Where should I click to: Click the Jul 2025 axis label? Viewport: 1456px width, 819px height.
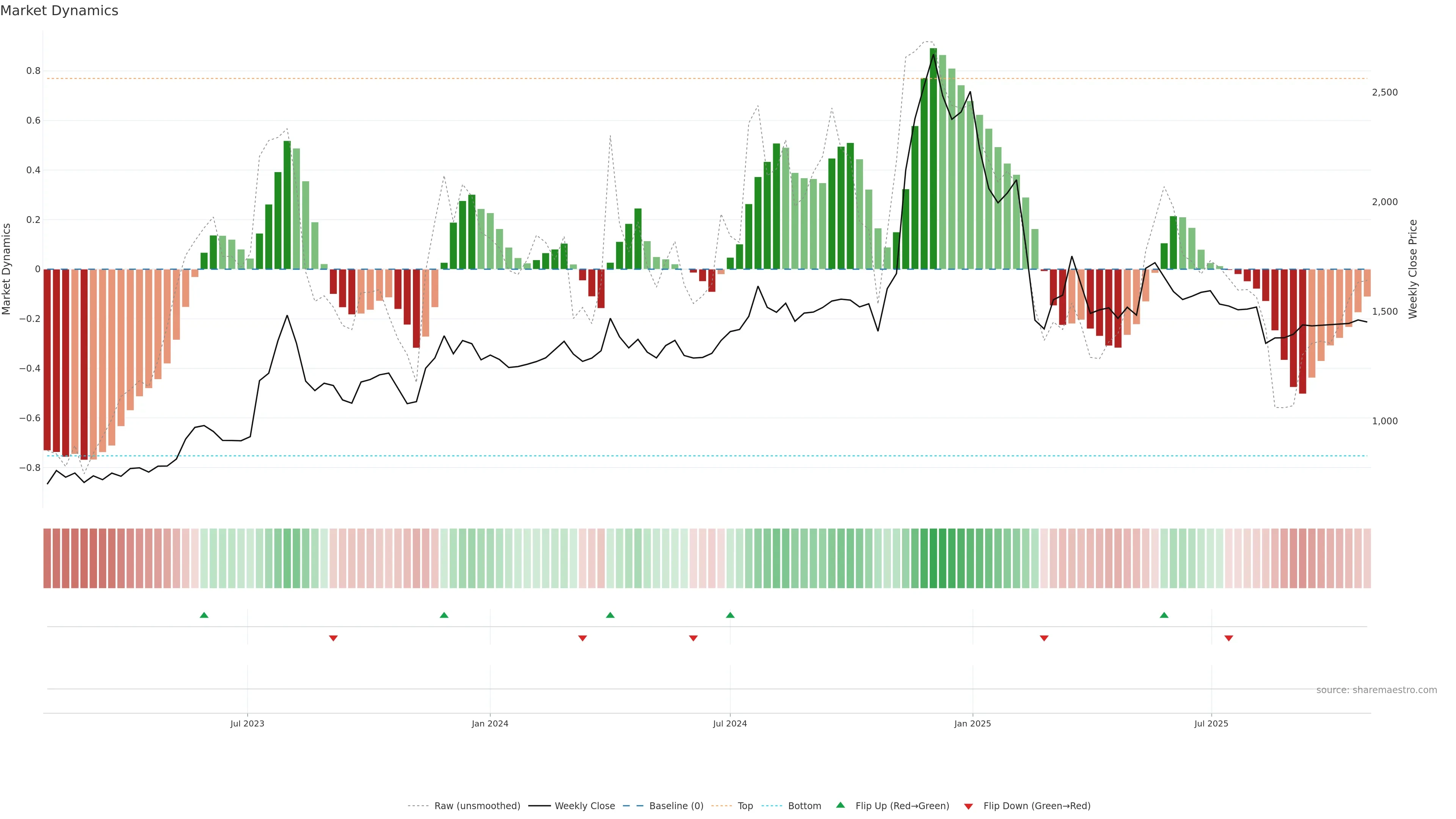pos(1211,723)
